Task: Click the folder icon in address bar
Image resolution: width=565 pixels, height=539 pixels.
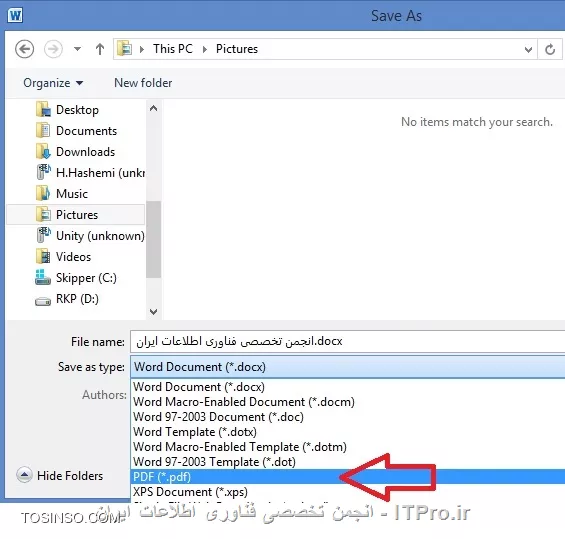Action: [125, 49]
